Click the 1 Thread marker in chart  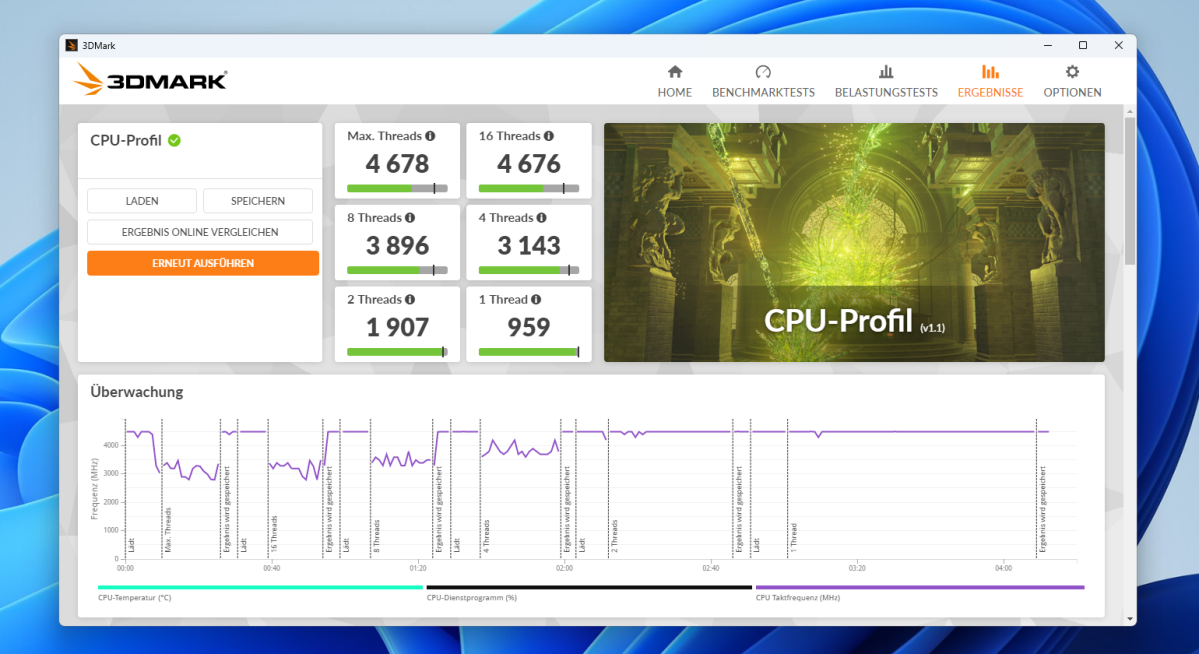coord(794,537)
